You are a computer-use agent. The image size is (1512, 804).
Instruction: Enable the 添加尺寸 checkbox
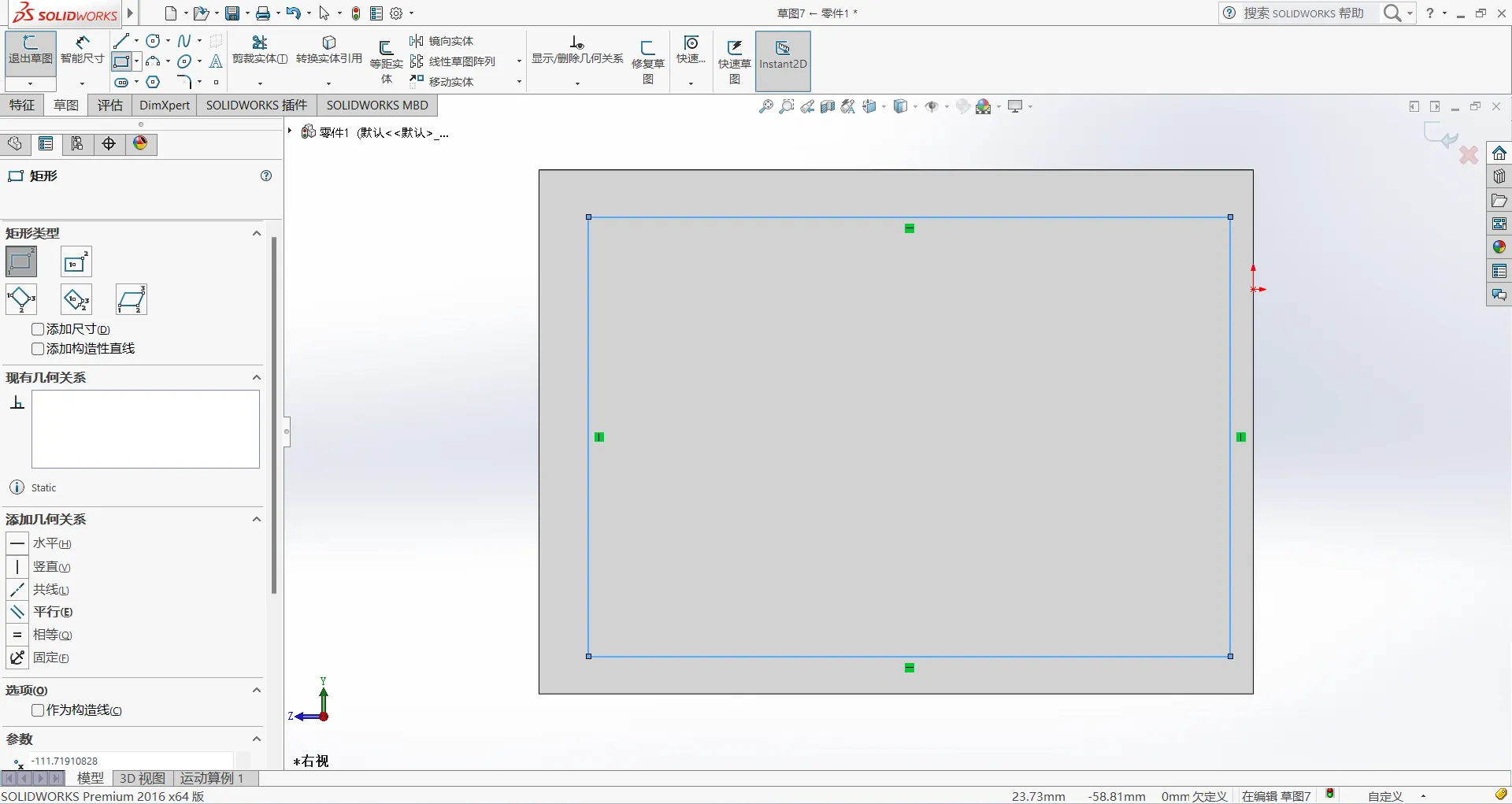coord(38,329)
